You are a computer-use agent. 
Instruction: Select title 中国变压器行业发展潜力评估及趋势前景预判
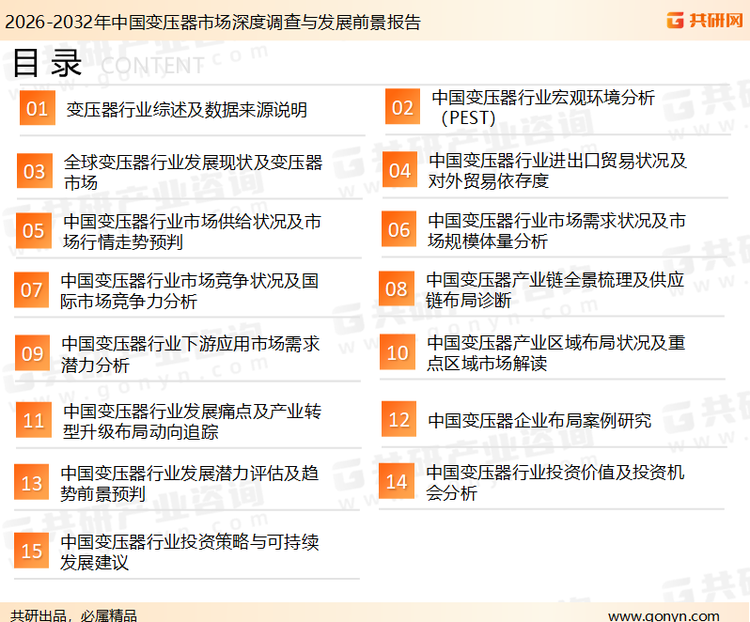tap(189, 483)
